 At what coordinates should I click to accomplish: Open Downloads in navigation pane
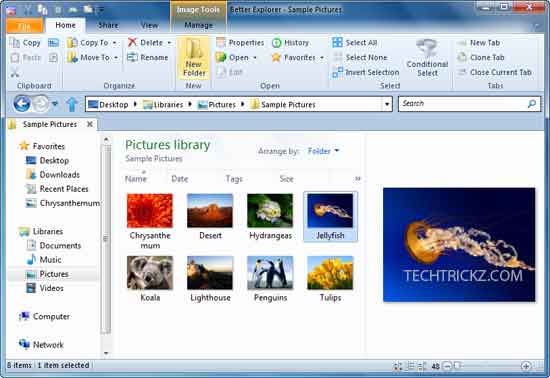tap(53, 174)
